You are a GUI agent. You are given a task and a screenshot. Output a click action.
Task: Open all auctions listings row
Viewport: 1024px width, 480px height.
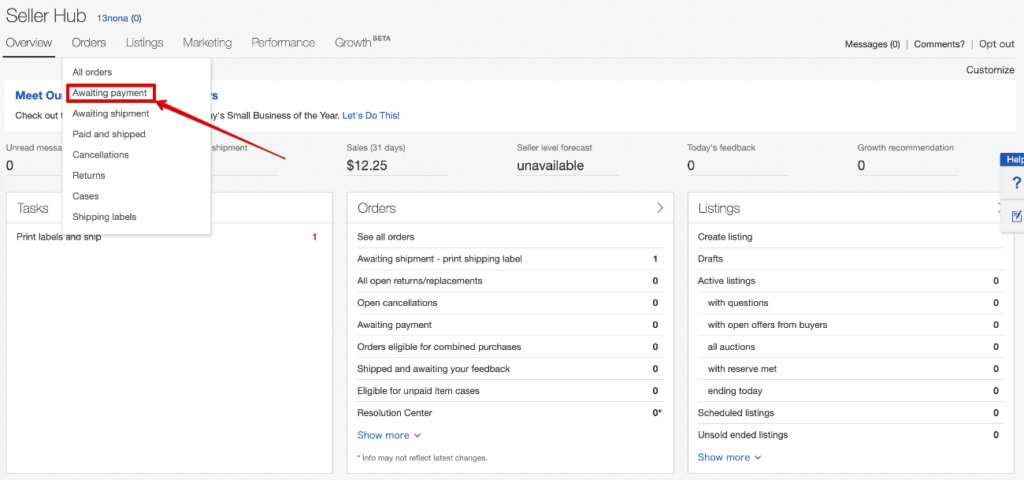[853, 347]
